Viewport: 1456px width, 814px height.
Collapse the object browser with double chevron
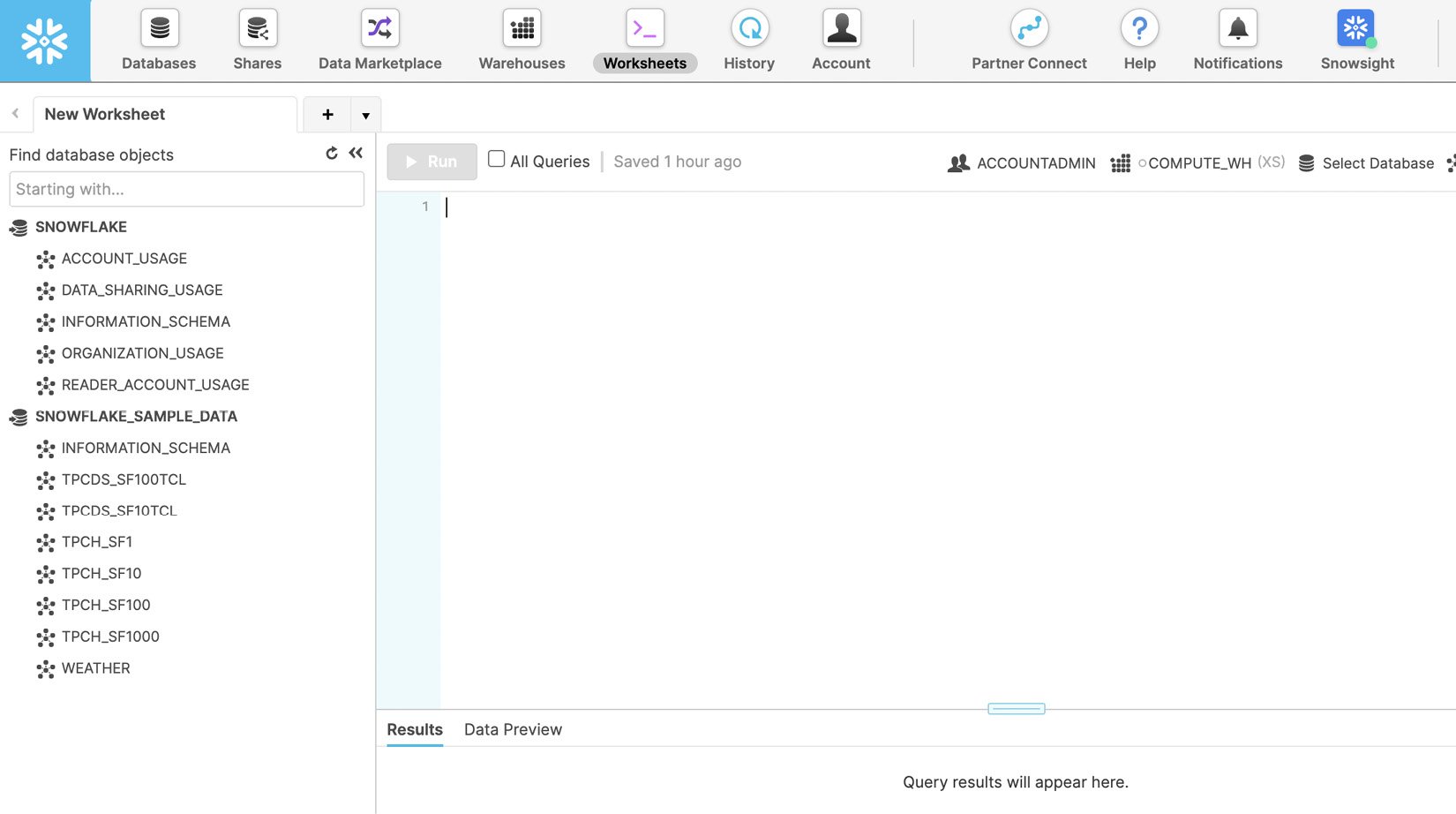click(x=356, y=154)
